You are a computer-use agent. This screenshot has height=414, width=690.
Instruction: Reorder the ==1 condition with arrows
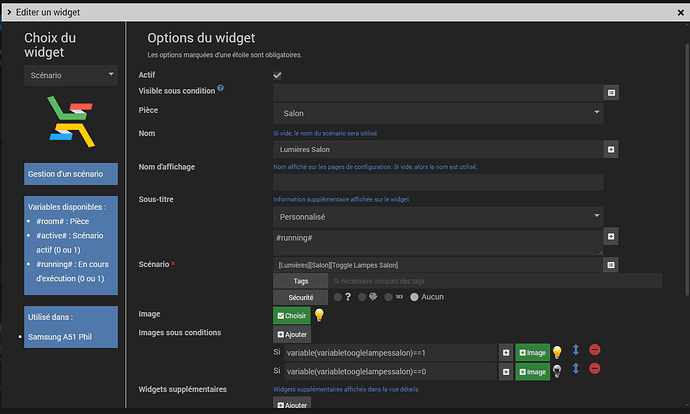(x=576, y=351)
